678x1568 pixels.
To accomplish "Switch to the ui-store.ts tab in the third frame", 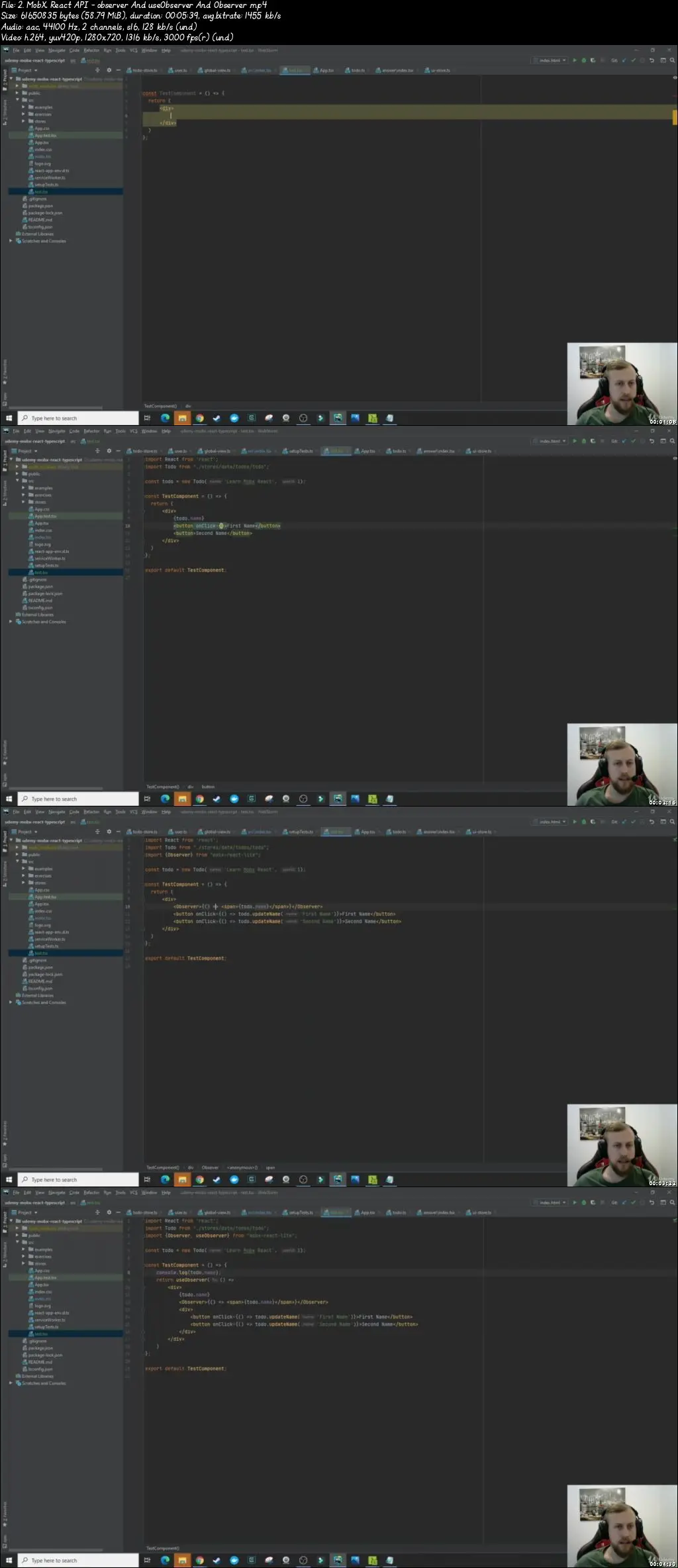I will (x=478, y=832).
